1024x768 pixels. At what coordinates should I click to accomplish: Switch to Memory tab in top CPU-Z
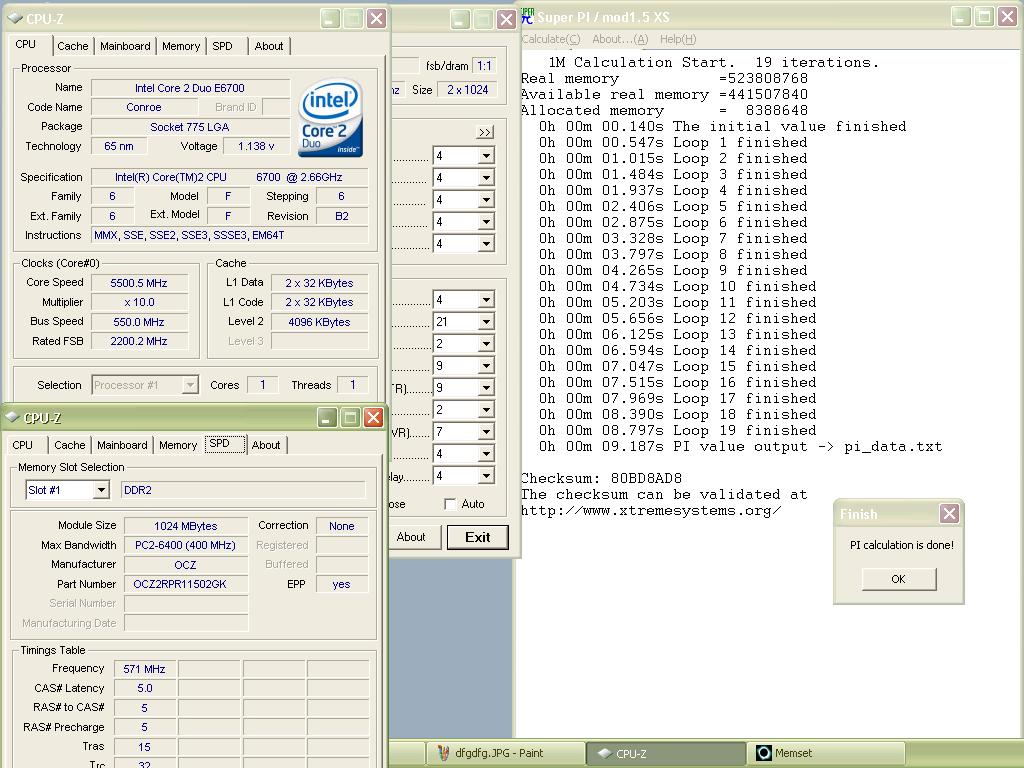point(181,46)
